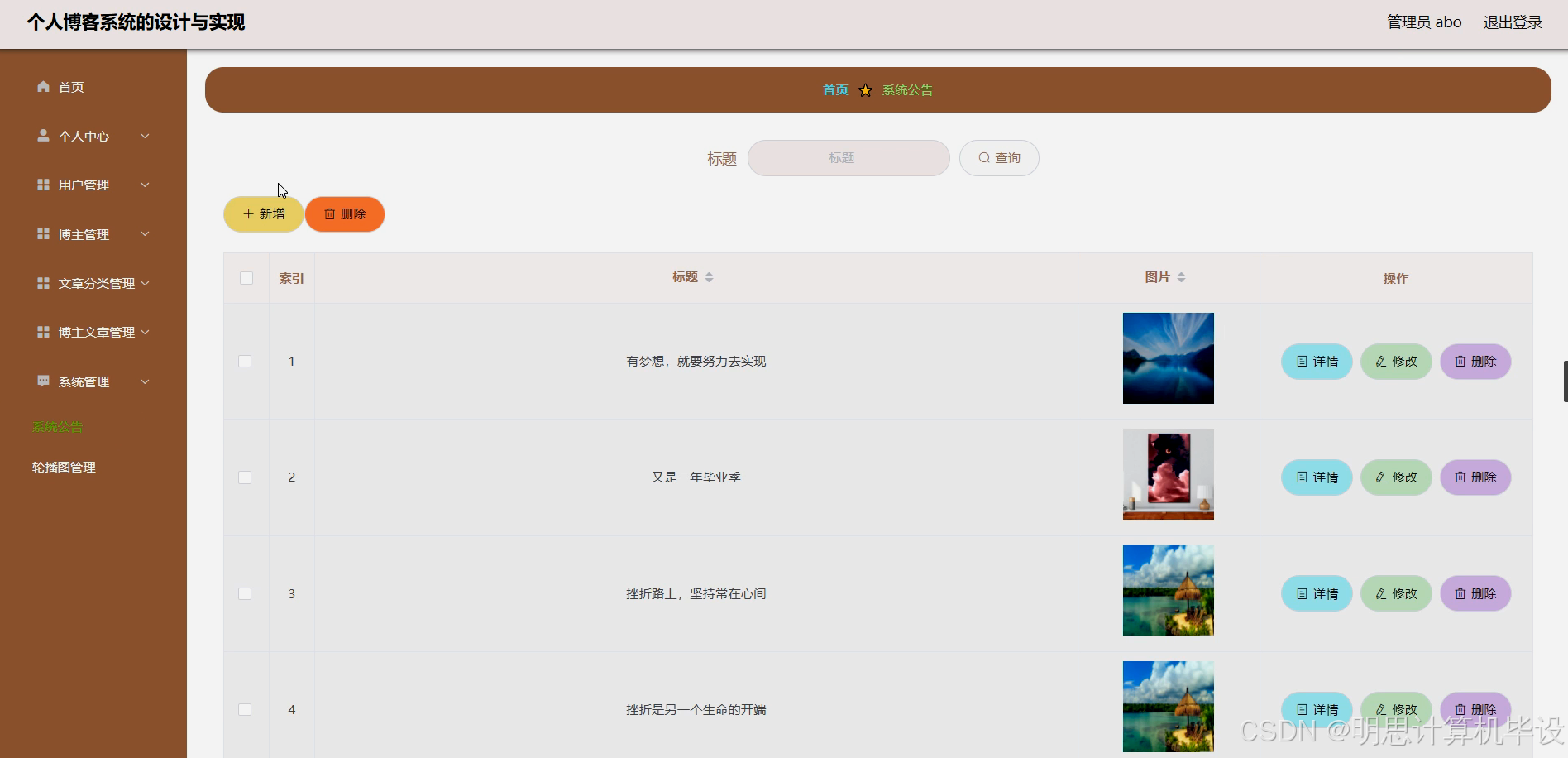Click the blue lake thumbnail in row 1
1568x758 pixels.
[1169, 358]
